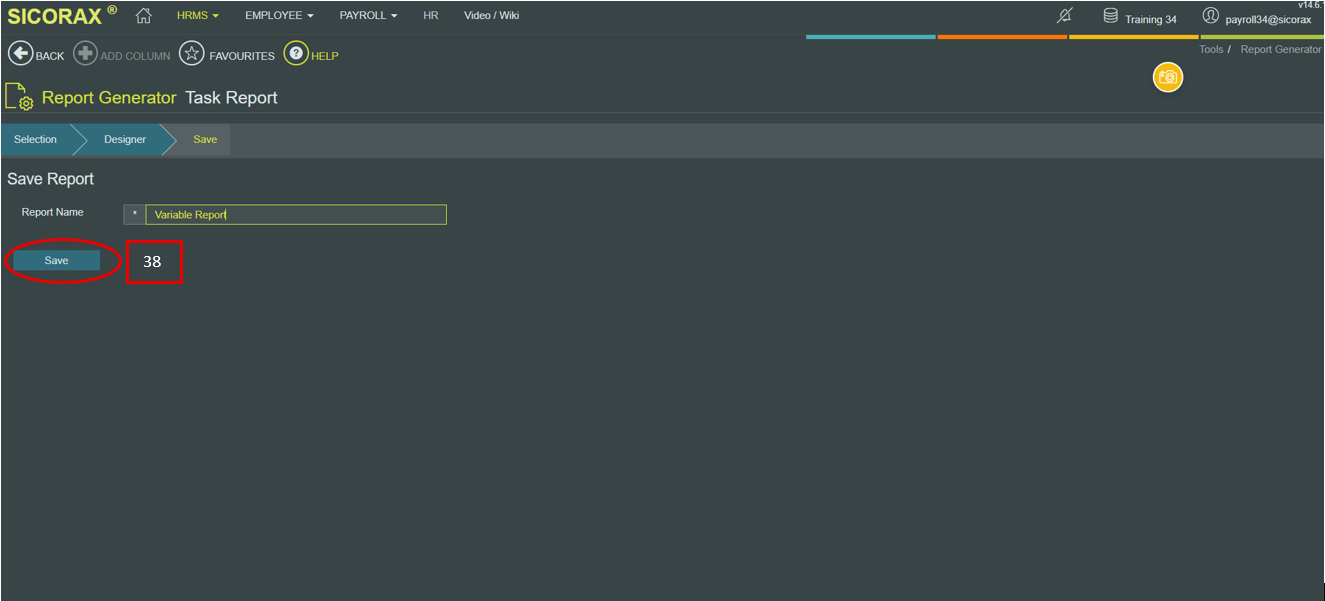Click the ADD COLUMN plus icon
This screenshot has width=1325, height=601.
click(x=85, y=54)
